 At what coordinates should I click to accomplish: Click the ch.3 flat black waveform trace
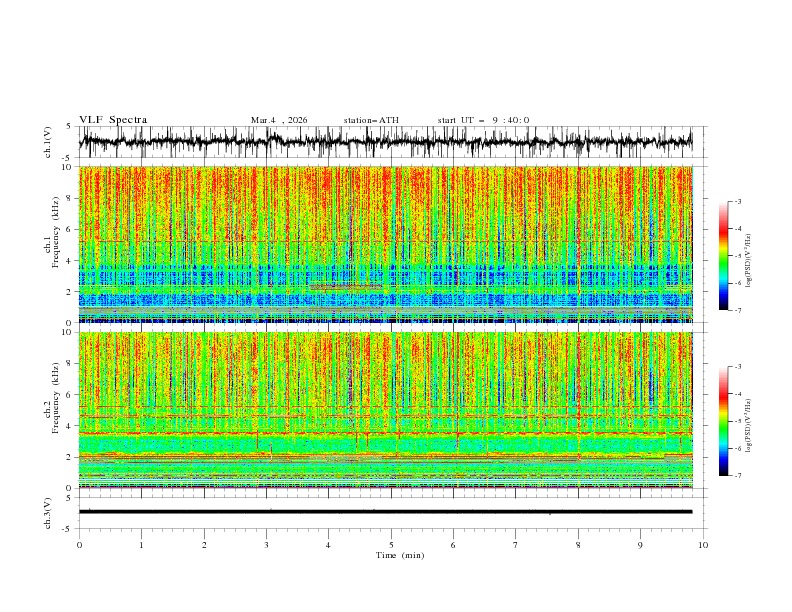tap(385, 512)
